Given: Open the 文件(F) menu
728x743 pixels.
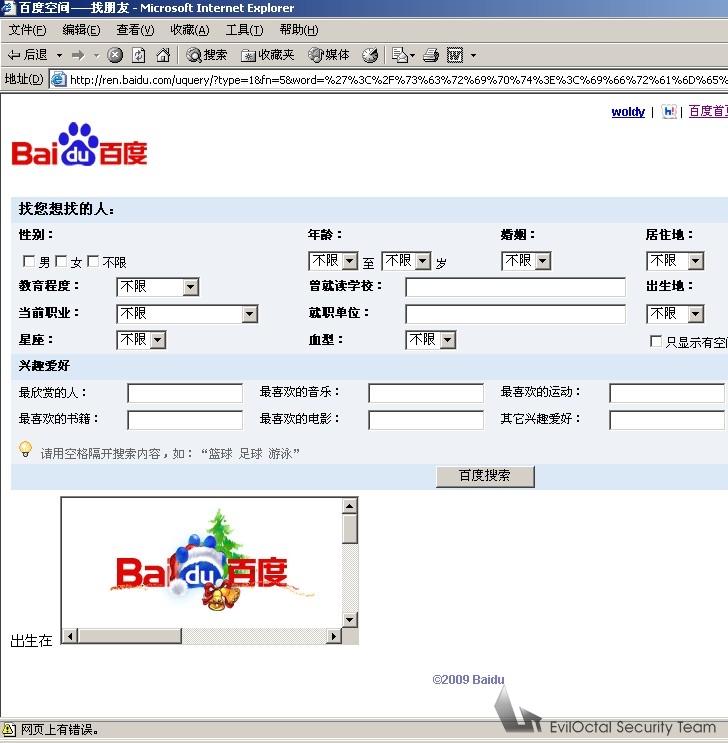Looking at the screenshot, I should click(27, 30).
